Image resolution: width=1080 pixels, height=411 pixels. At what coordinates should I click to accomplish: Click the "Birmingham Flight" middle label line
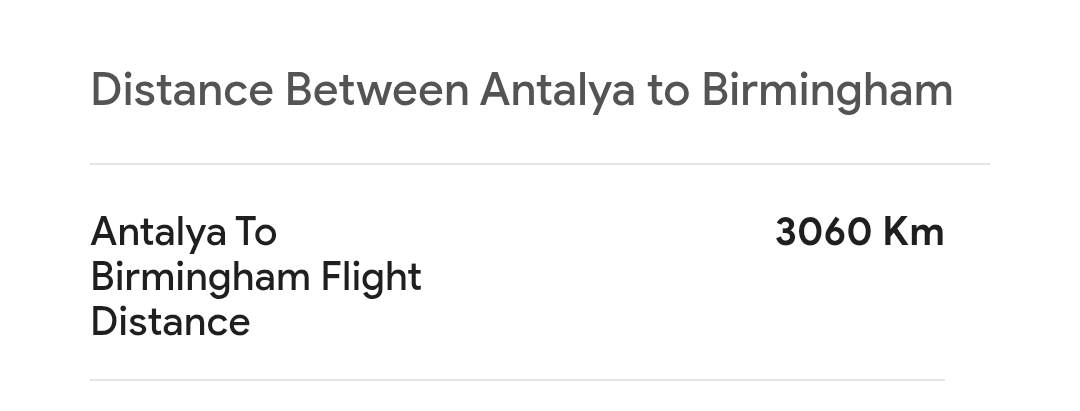point(256,277)
